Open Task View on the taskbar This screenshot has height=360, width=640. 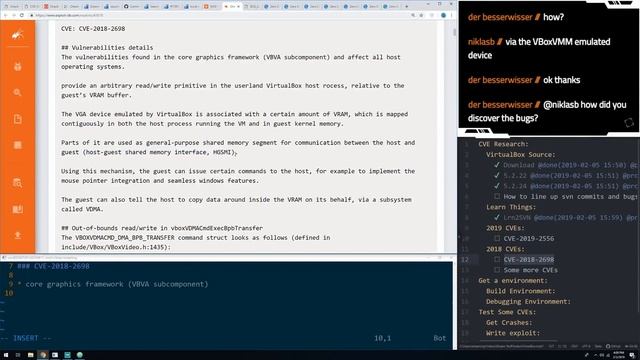pos(18,355)
